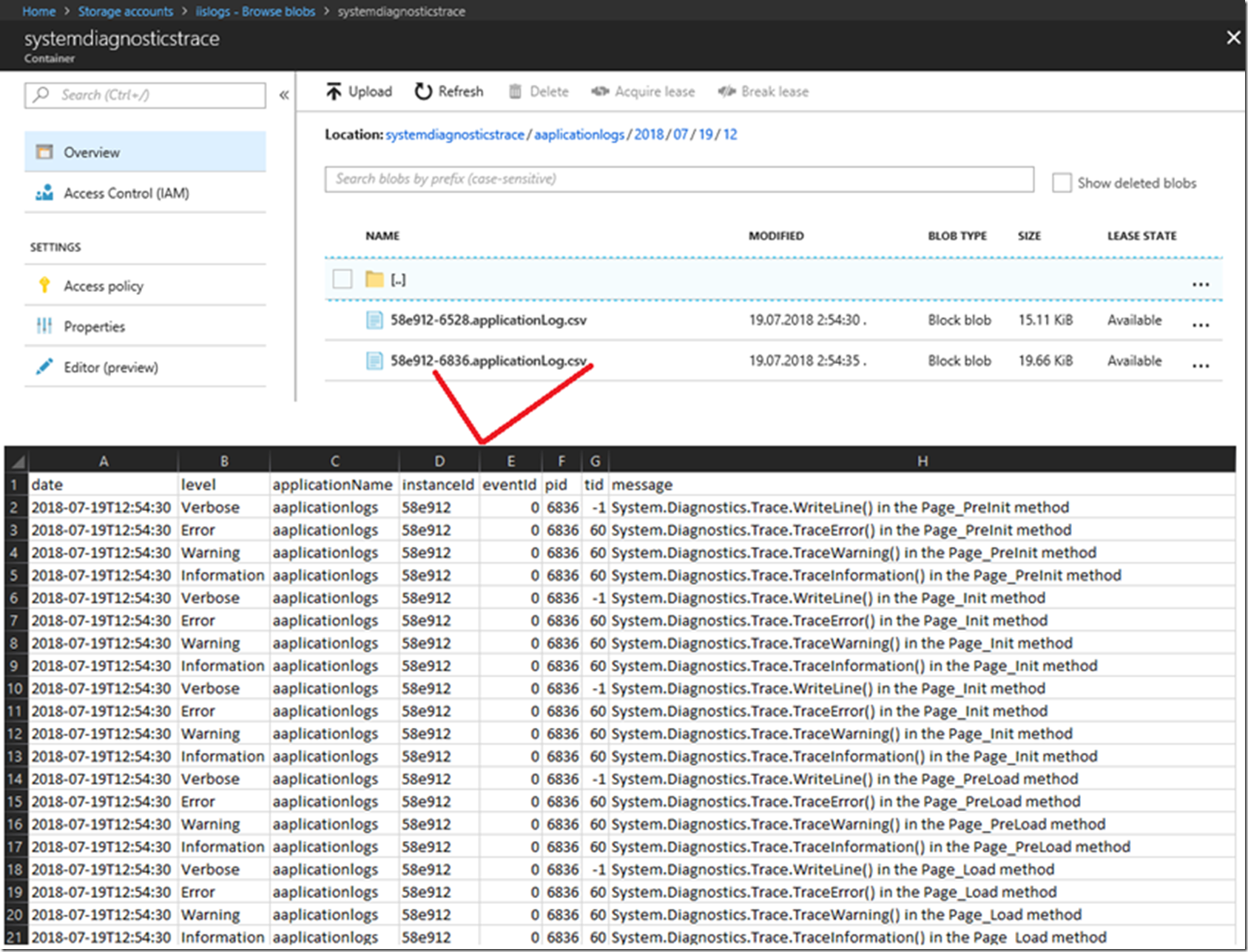Screen dimensions: 1248x952
Task: Click the 19 location path link
Action: point(706,134)
